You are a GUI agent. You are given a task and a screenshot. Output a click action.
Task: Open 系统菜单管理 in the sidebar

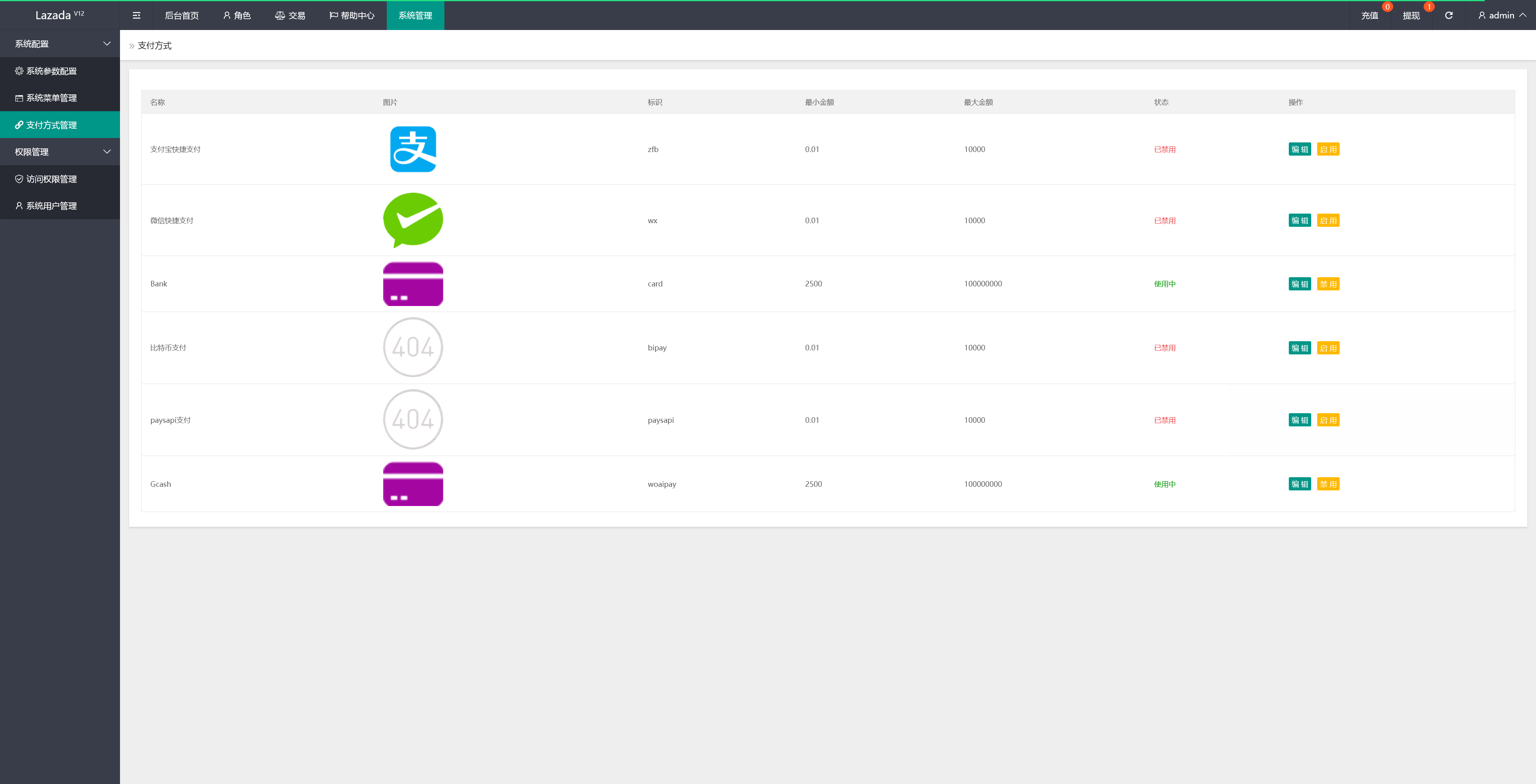[51, 98]
